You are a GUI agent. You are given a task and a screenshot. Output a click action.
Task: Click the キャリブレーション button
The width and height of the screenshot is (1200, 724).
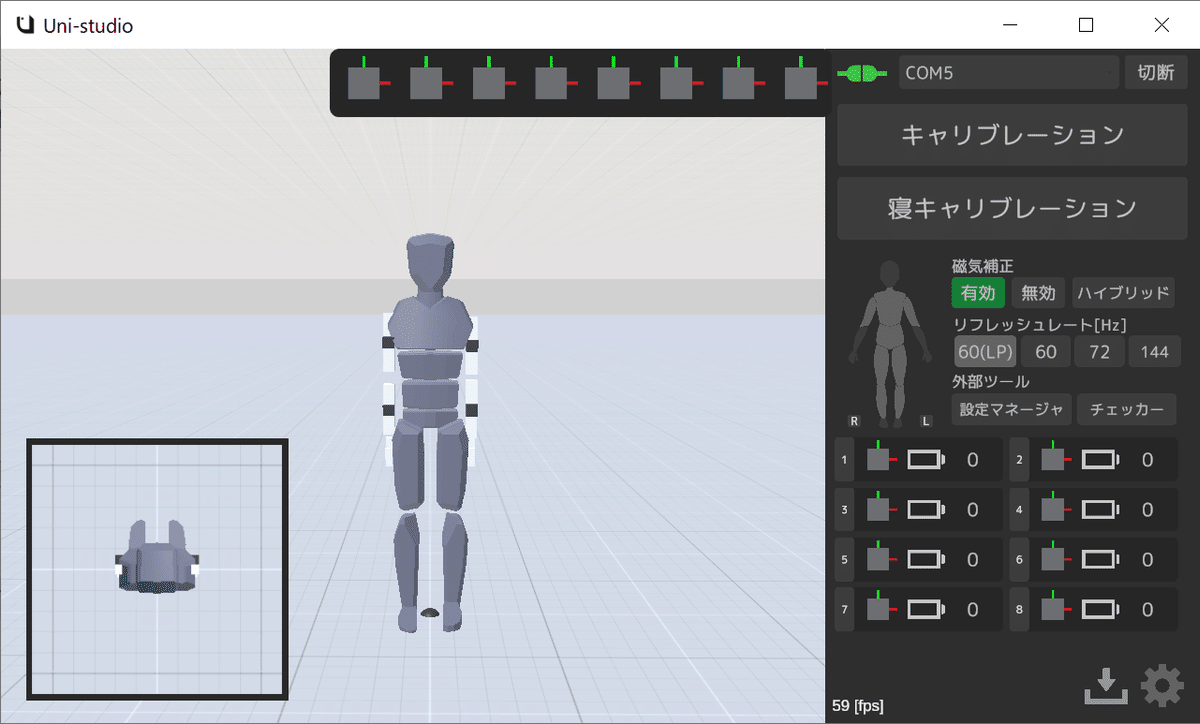[x=1012, y=135]
